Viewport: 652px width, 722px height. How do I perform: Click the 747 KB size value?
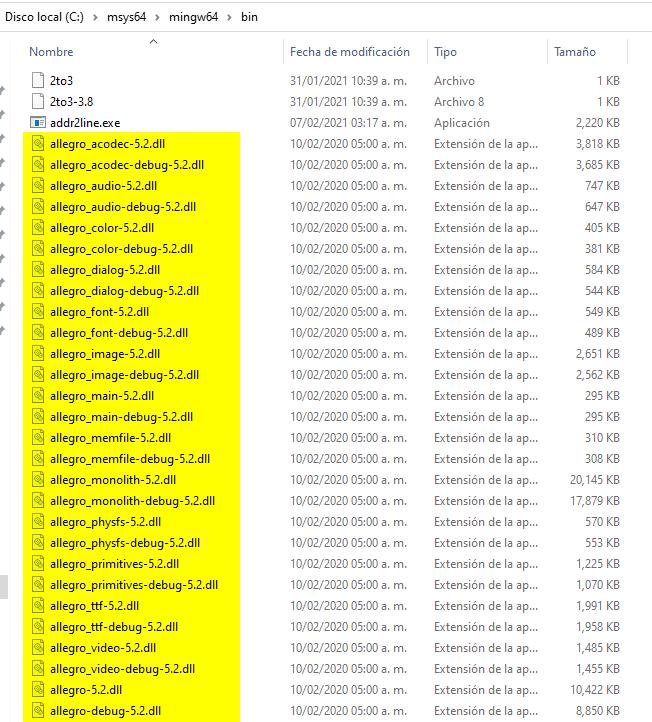point(602,186)
